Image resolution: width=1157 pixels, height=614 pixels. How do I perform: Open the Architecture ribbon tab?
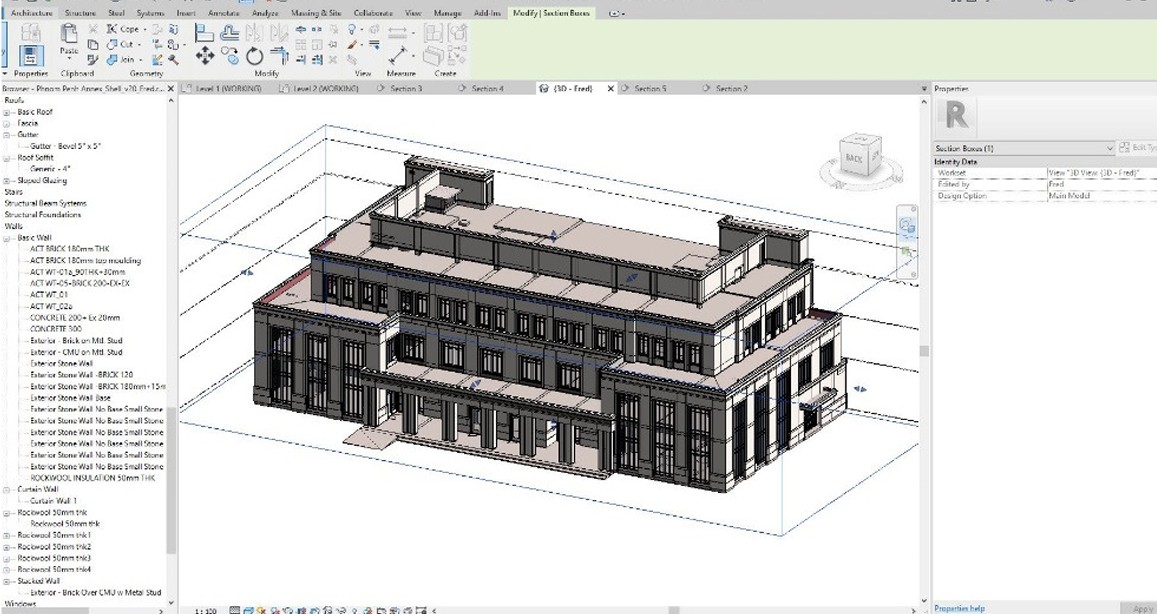[x=31, y=13]
